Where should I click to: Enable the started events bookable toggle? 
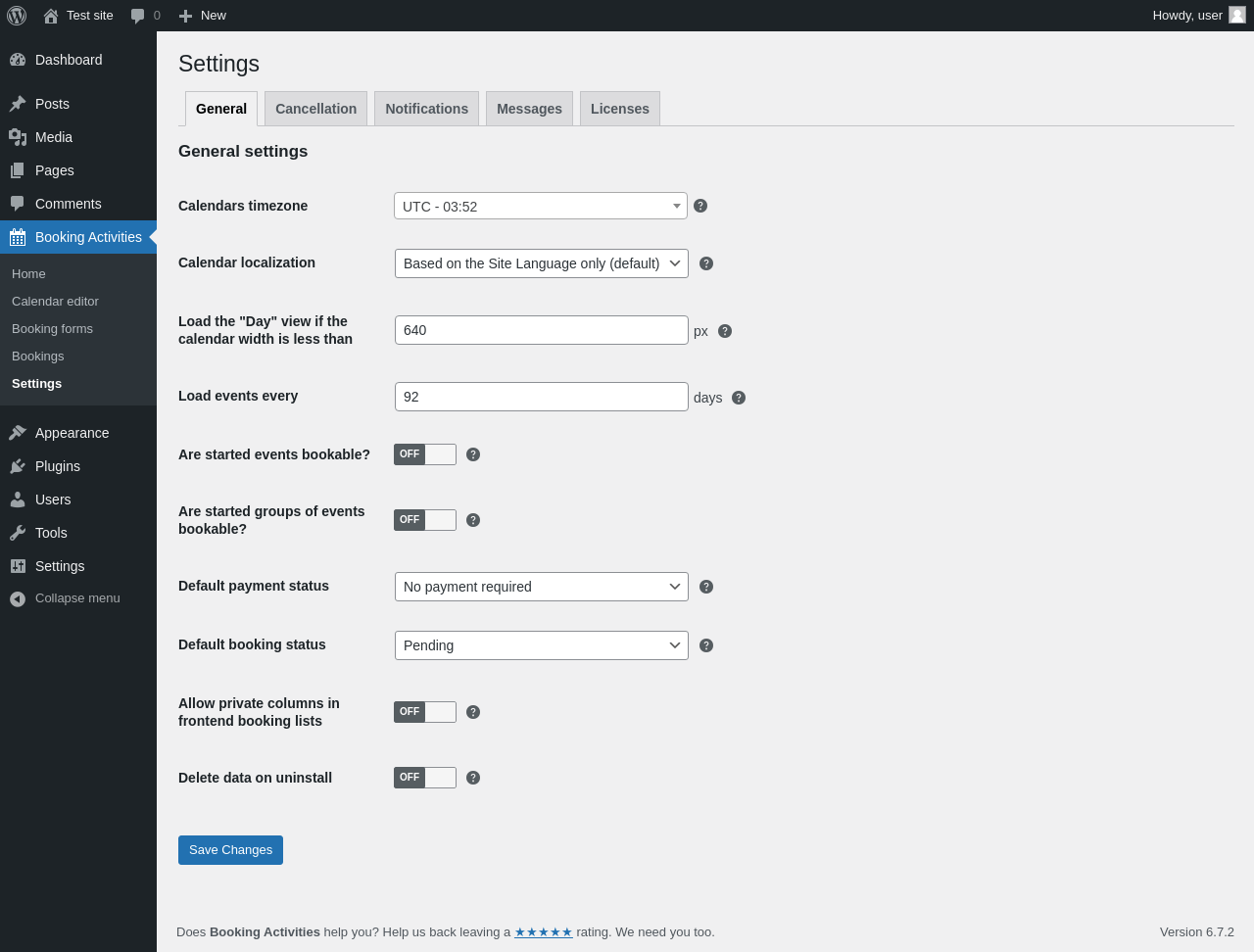click(x=425, y=454)
